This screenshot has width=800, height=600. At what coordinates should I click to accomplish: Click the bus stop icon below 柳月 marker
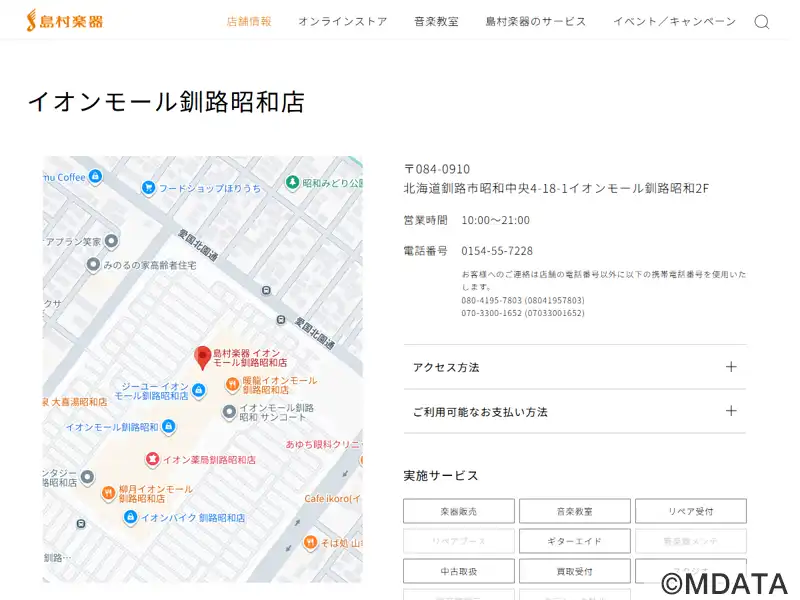[81, 524]
